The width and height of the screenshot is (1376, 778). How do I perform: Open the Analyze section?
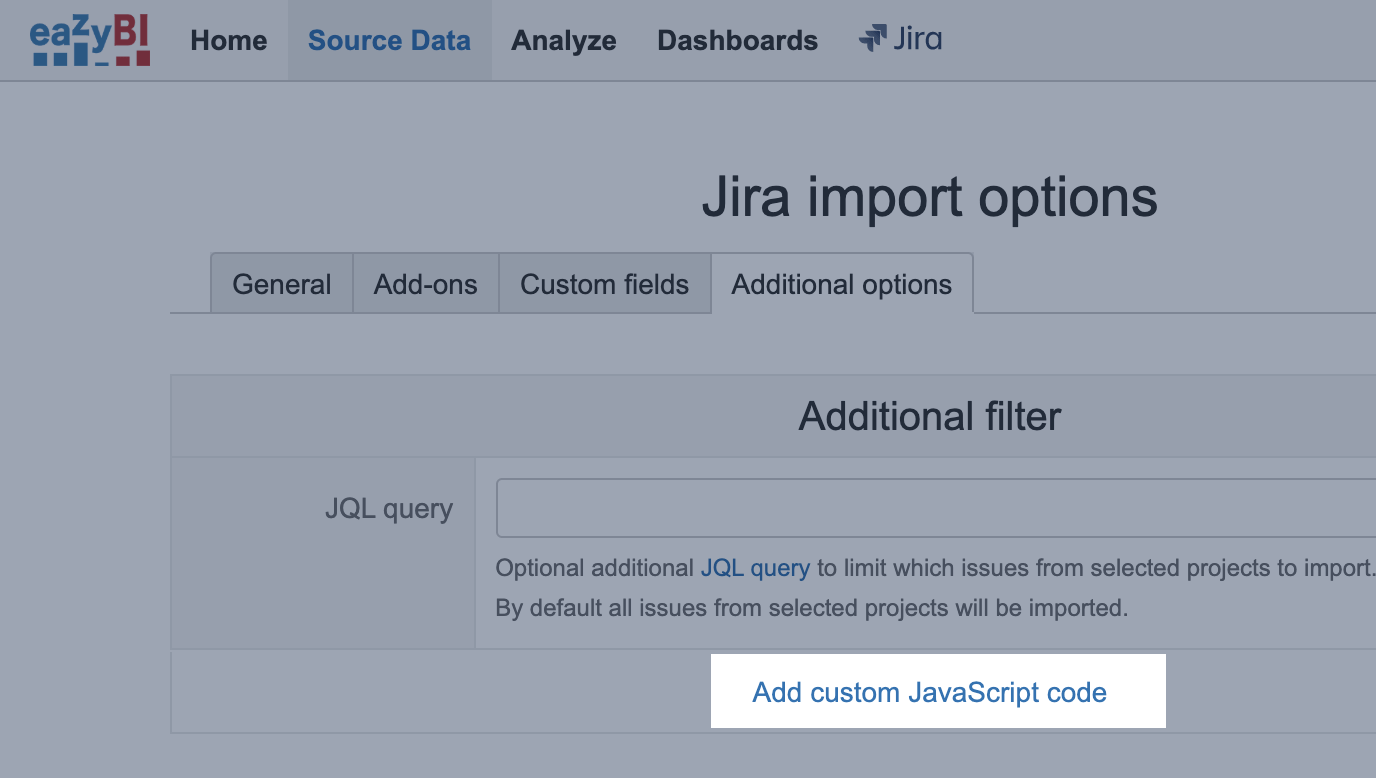564,41
